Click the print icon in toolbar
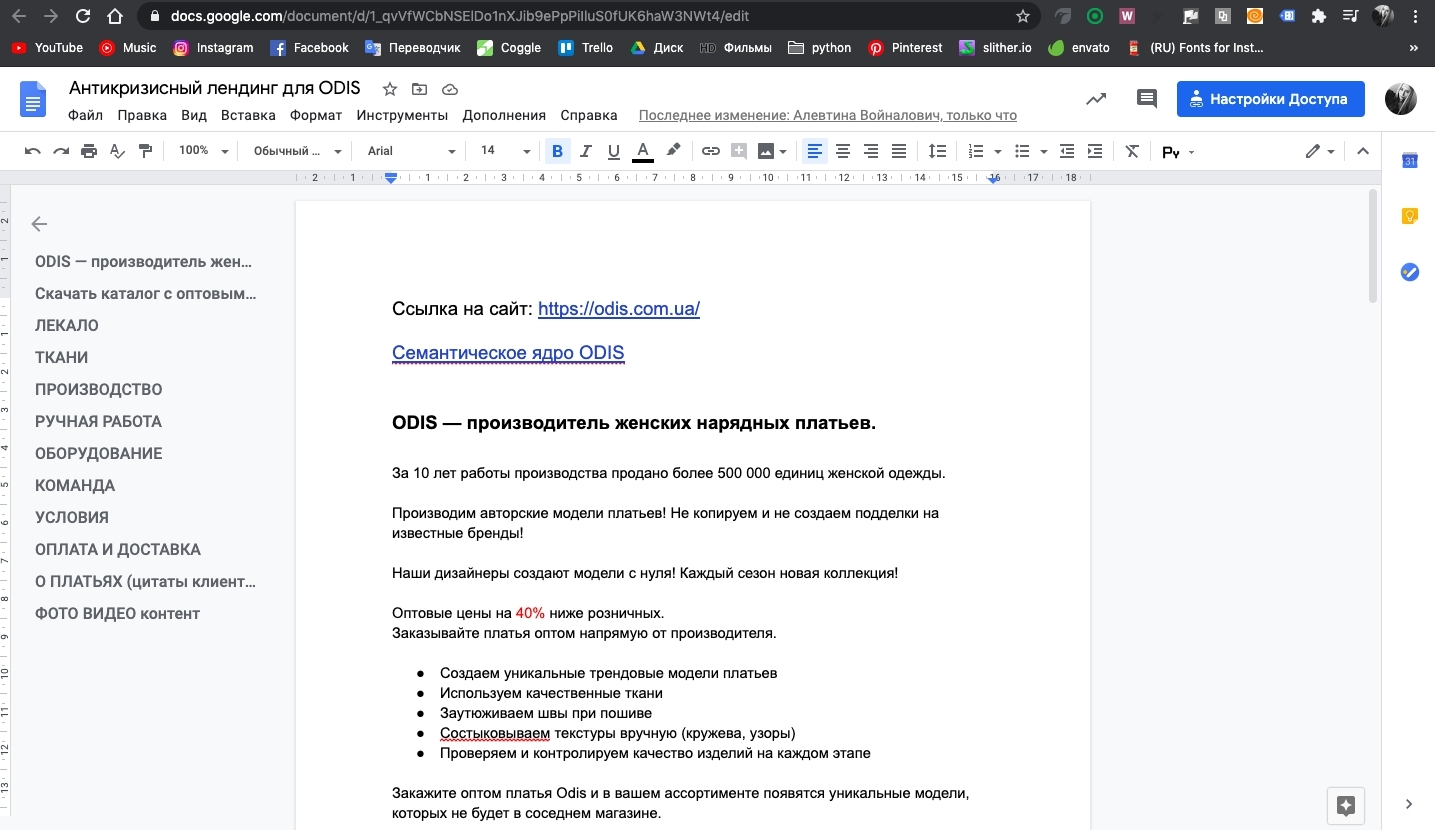Image resolution: width=1435 pixels, height=830 pixels. click(x=89, y=151)
